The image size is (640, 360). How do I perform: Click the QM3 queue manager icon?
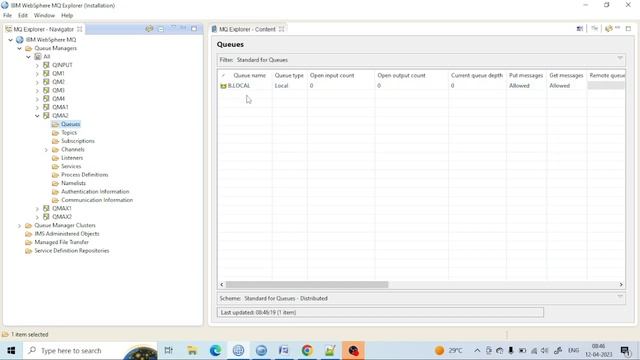(46, 90)
